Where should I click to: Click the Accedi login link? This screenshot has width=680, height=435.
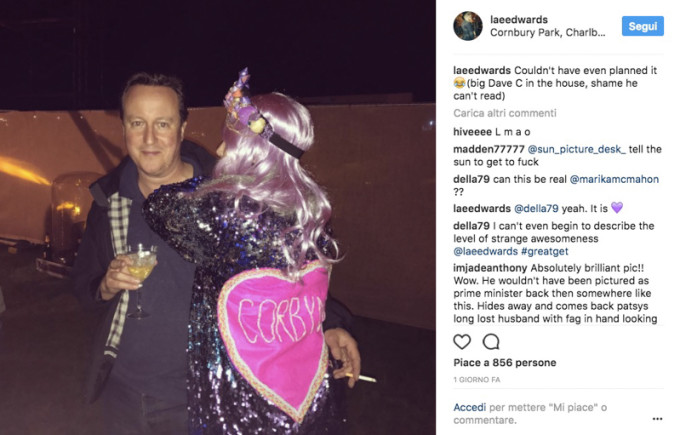click(x=470, y=407)
